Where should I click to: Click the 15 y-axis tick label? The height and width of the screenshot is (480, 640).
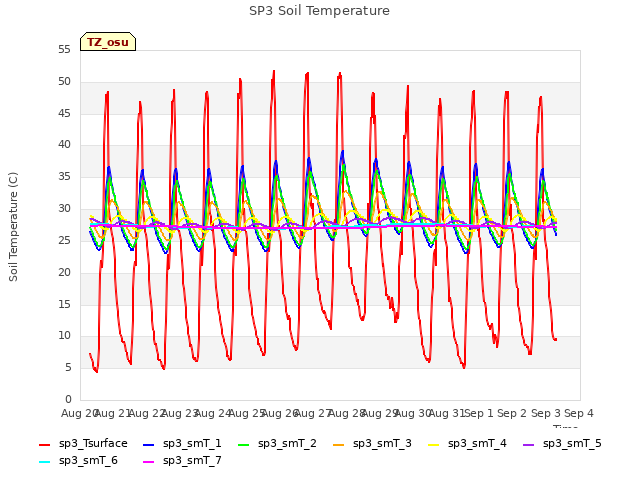click(64, 304)
